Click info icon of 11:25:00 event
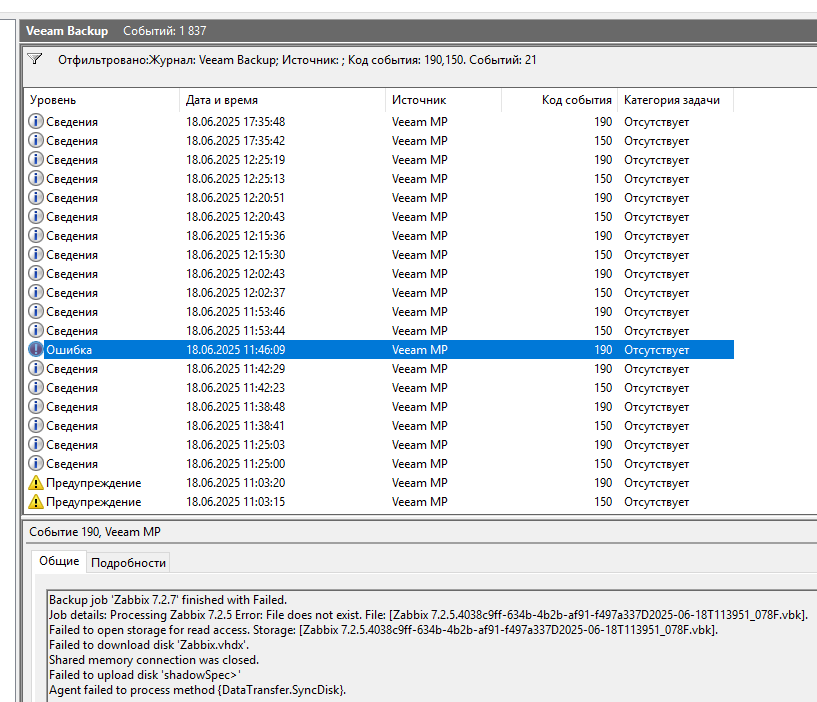 coord(35,464)
